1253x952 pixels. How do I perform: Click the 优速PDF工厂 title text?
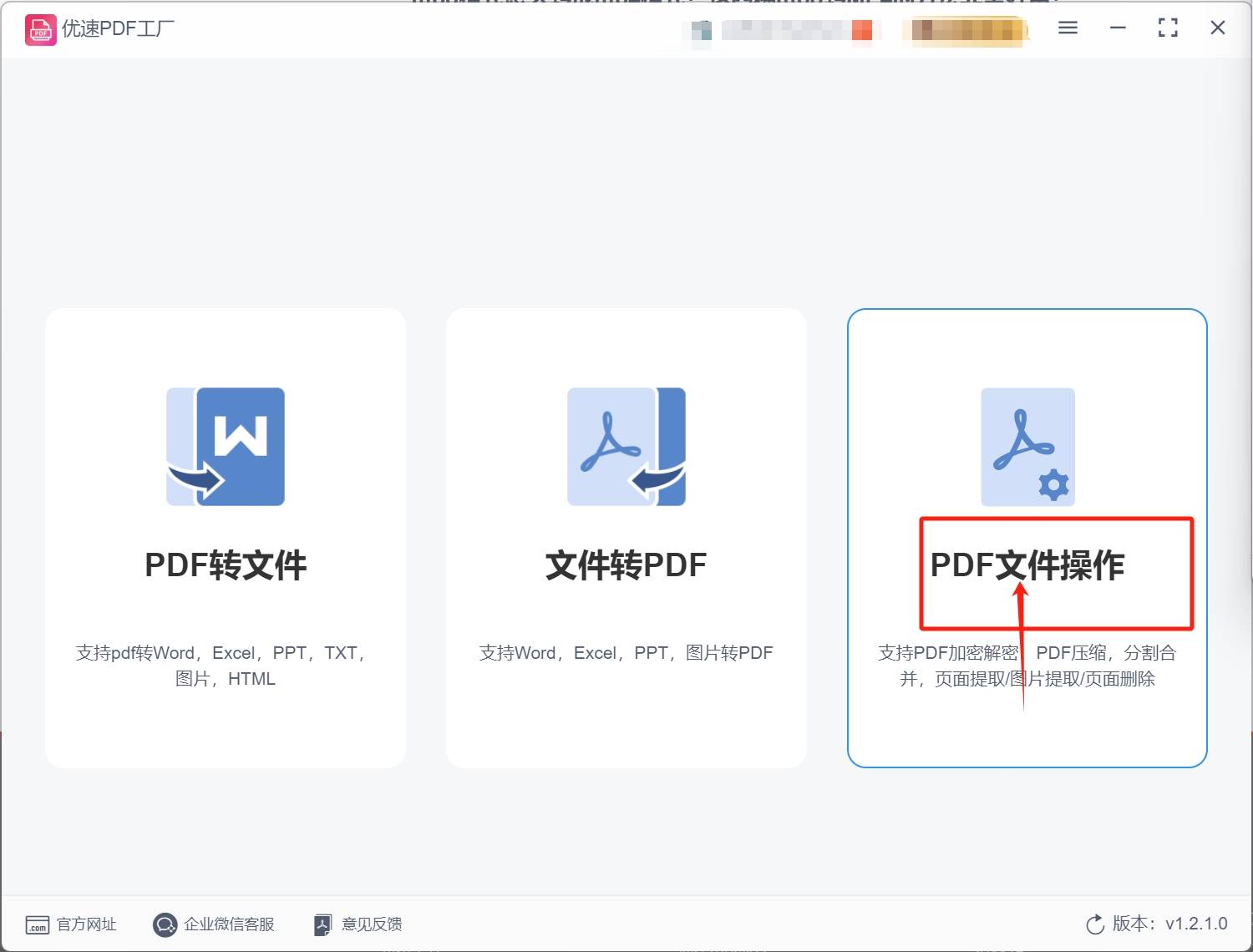tap(118, 29)
